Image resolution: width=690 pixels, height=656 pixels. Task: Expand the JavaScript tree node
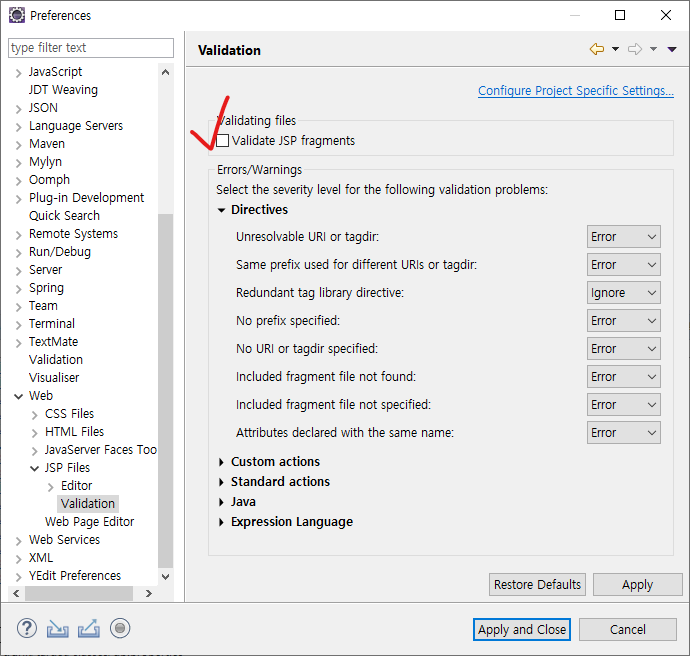click(x=18, y=73)
